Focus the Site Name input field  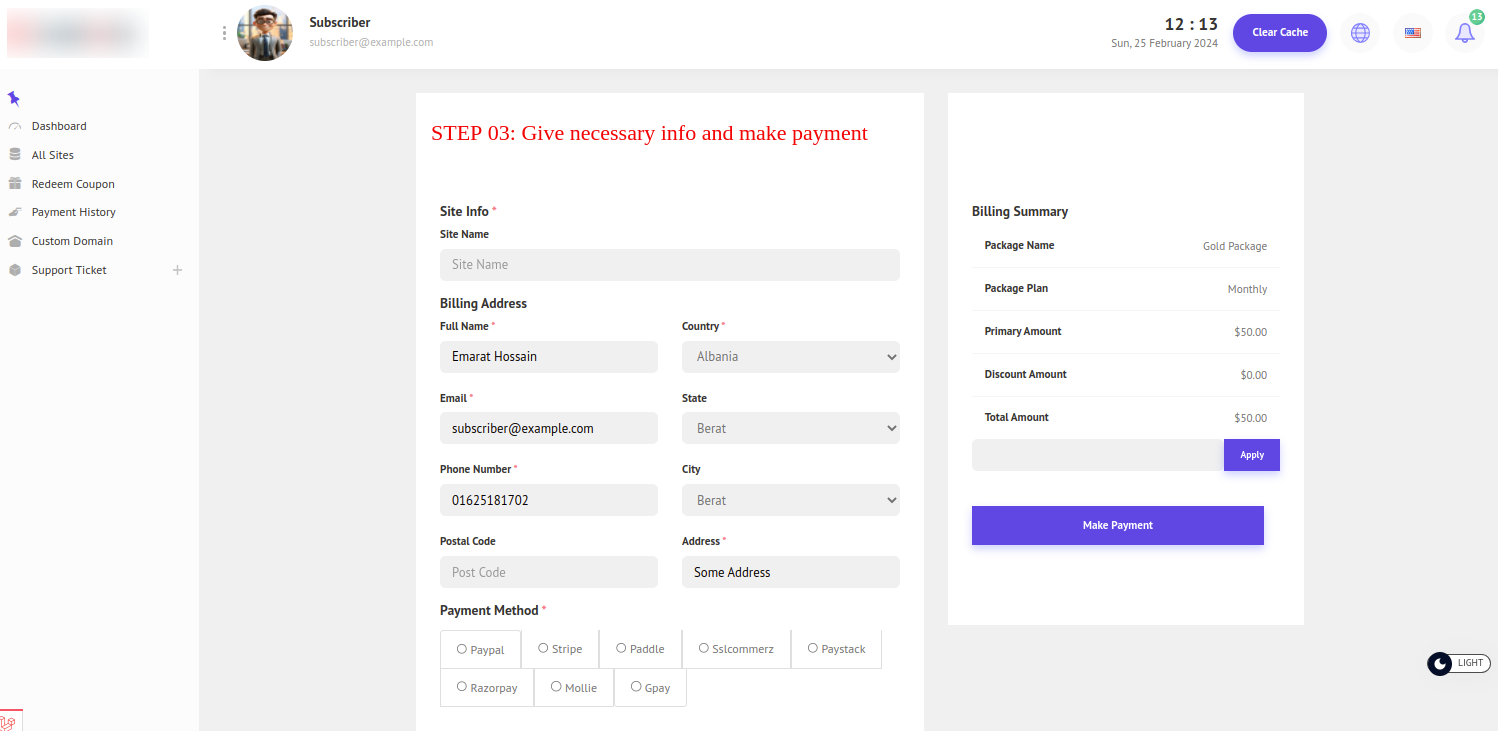(x=669, y=265)
